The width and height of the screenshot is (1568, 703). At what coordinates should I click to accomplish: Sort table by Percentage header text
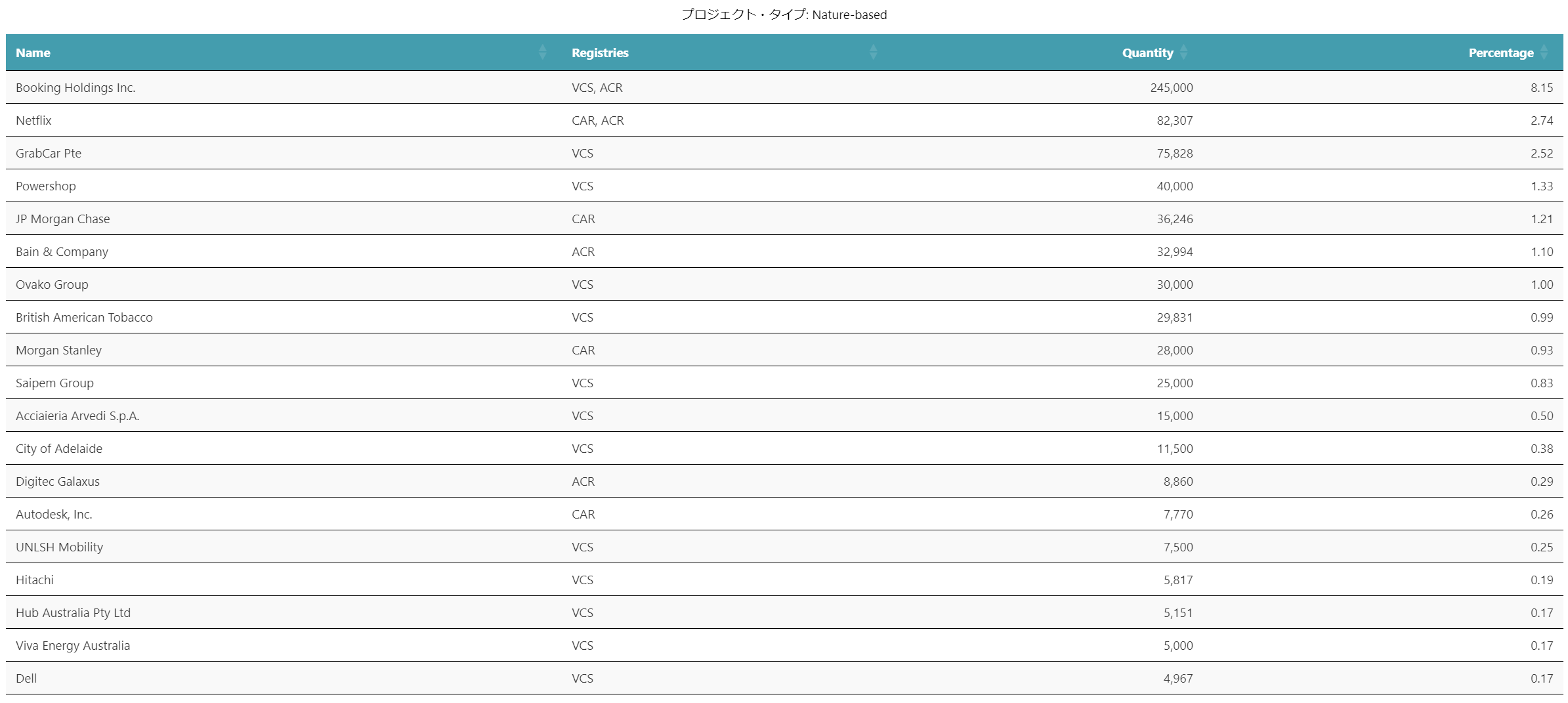pos(1500,53)
